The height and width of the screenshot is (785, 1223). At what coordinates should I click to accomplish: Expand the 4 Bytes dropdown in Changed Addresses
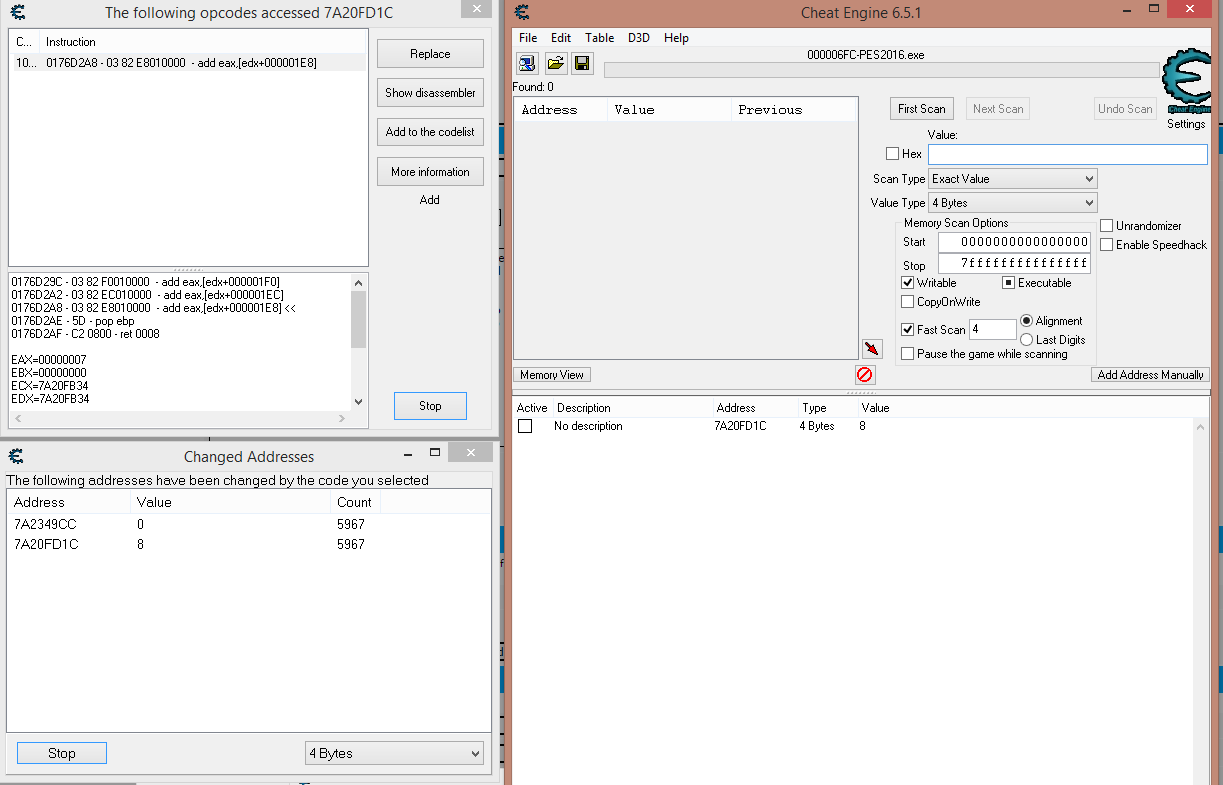coord(394,753)
